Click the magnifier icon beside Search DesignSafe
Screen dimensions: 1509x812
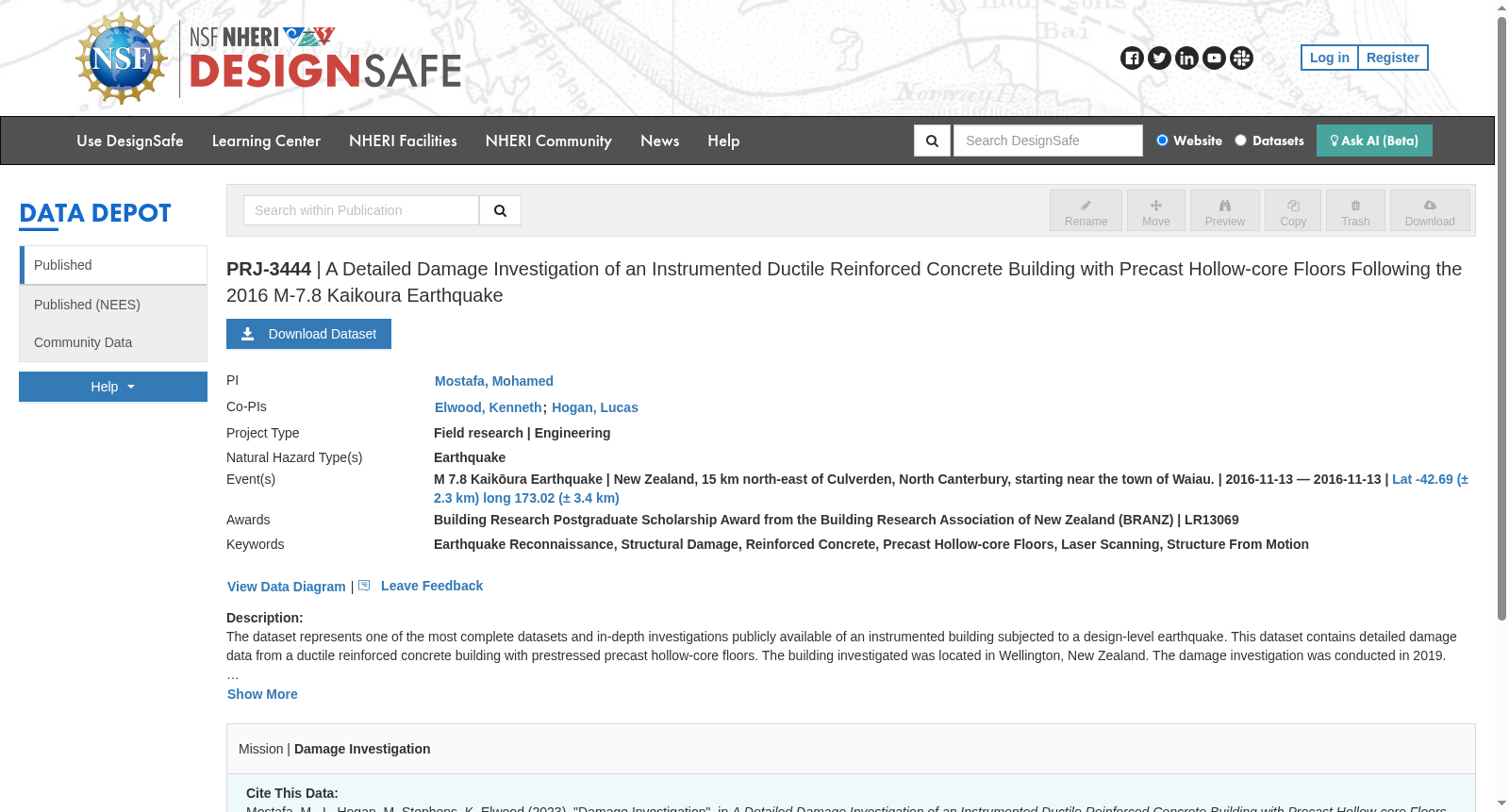coord(932,141)
